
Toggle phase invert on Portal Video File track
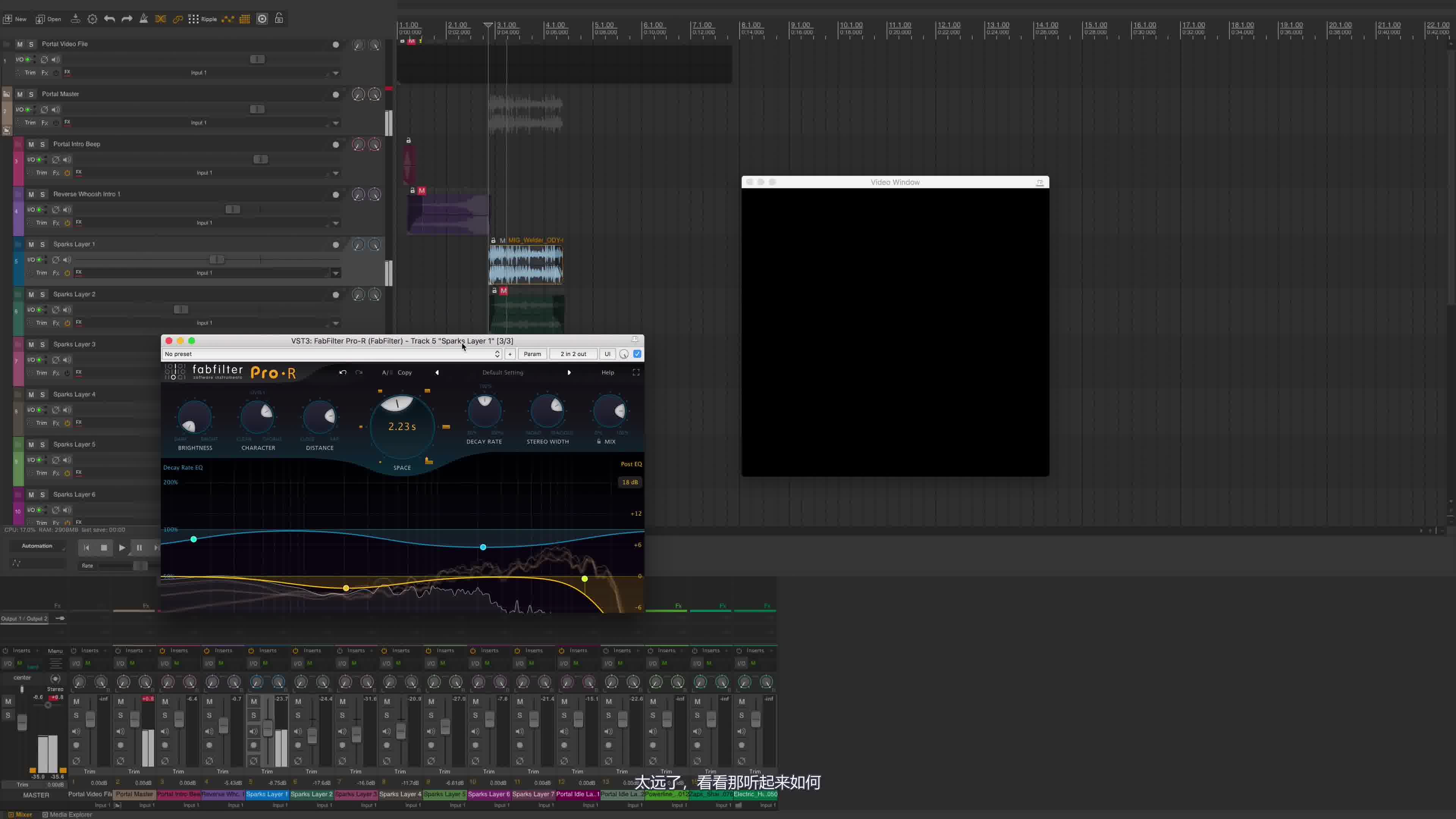click(44, 60)
